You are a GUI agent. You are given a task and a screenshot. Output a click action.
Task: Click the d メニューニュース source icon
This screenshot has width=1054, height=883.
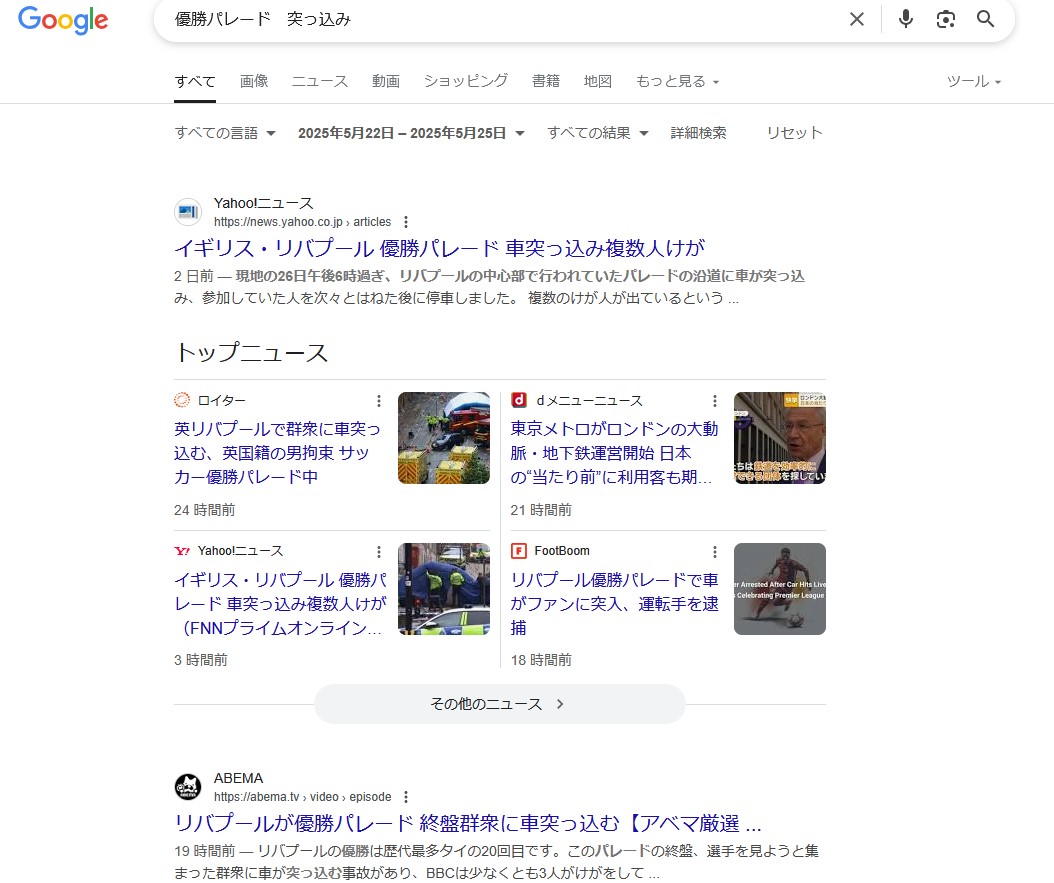[x=519, y=401]
